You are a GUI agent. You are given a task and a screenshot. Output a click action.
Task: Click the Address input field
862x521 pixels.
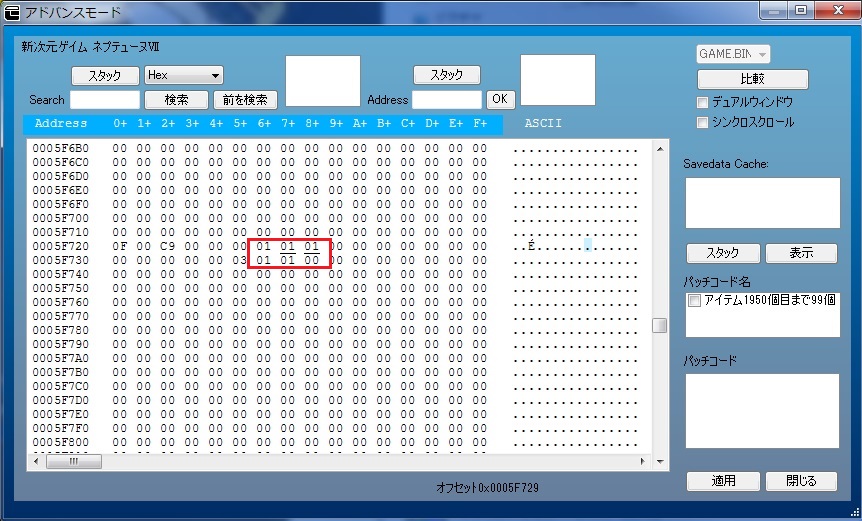(446, 100)
